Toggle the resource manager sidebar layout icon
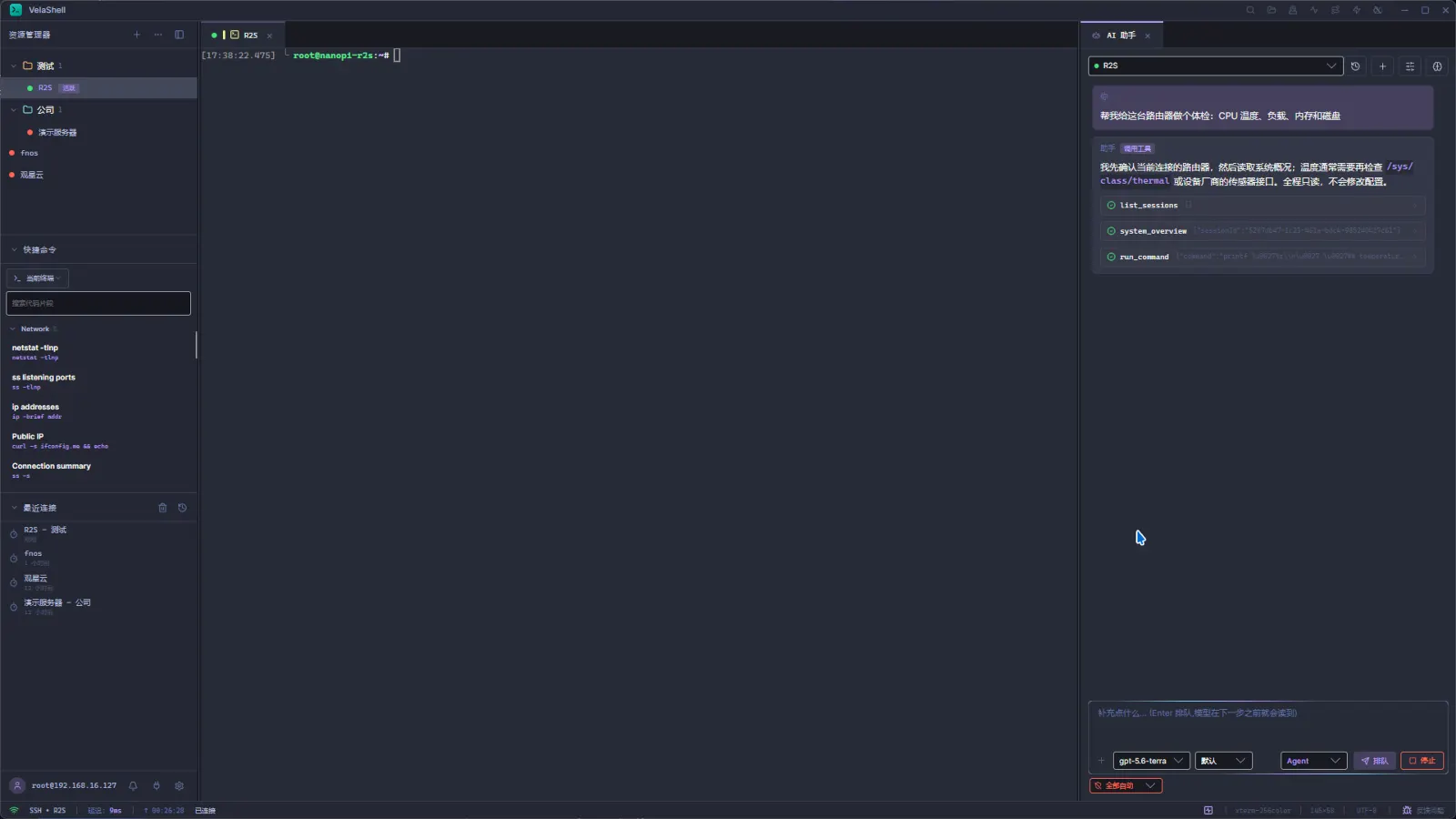This screenshot has width=1456, height=819. (x=179, y=35)
